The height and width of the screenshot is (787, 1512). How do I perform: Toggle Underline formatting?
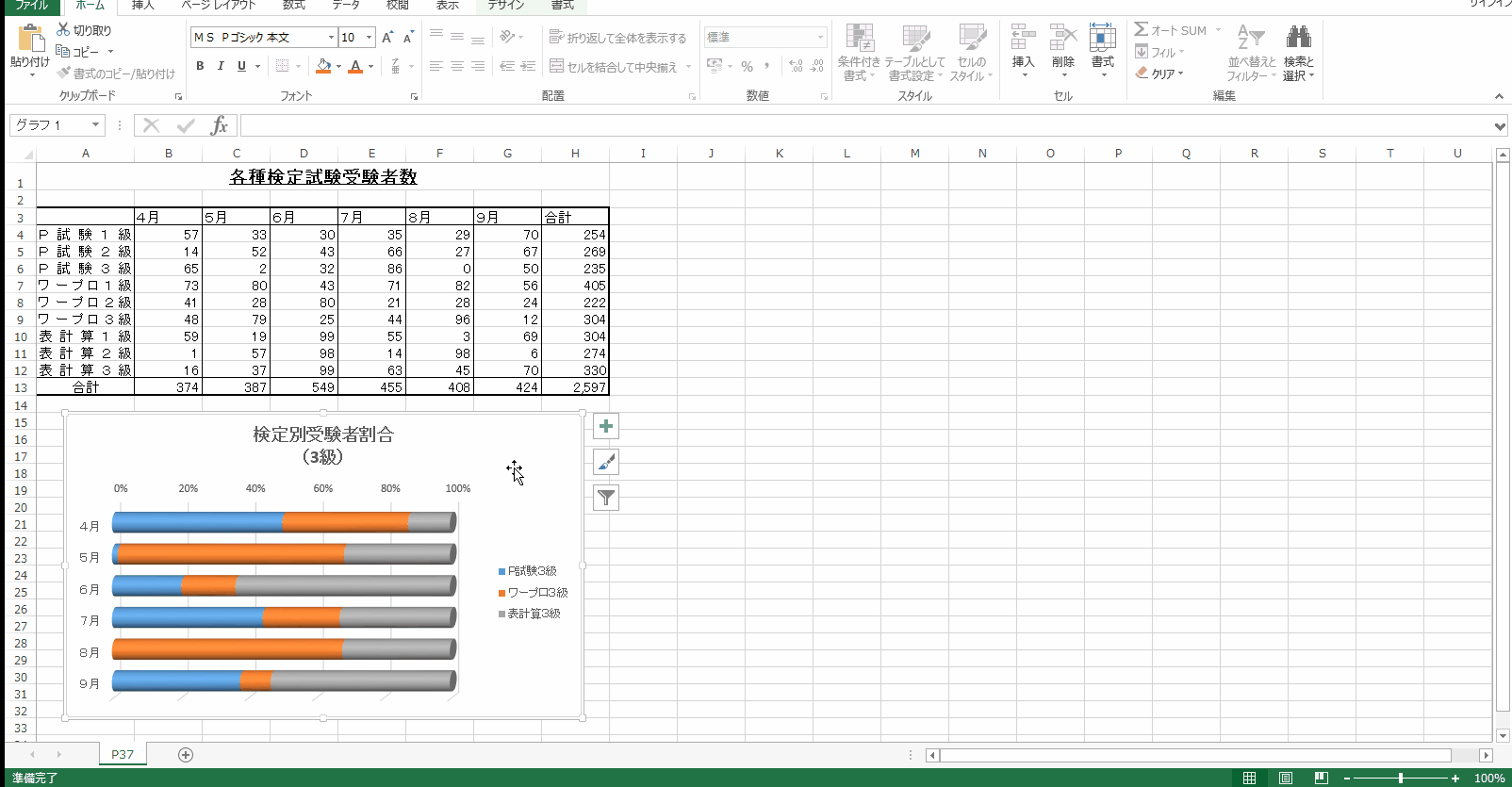tap(241, 66)
